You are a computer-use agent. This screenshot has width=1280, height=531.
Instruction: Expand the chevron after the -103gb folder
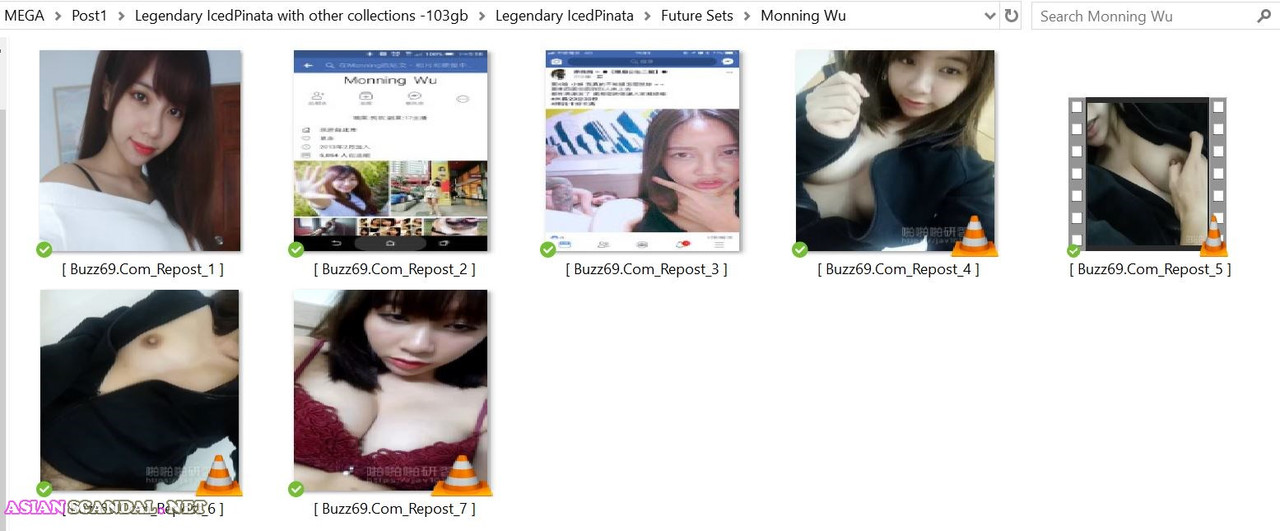pyautogui.click(x=482, y=16)
